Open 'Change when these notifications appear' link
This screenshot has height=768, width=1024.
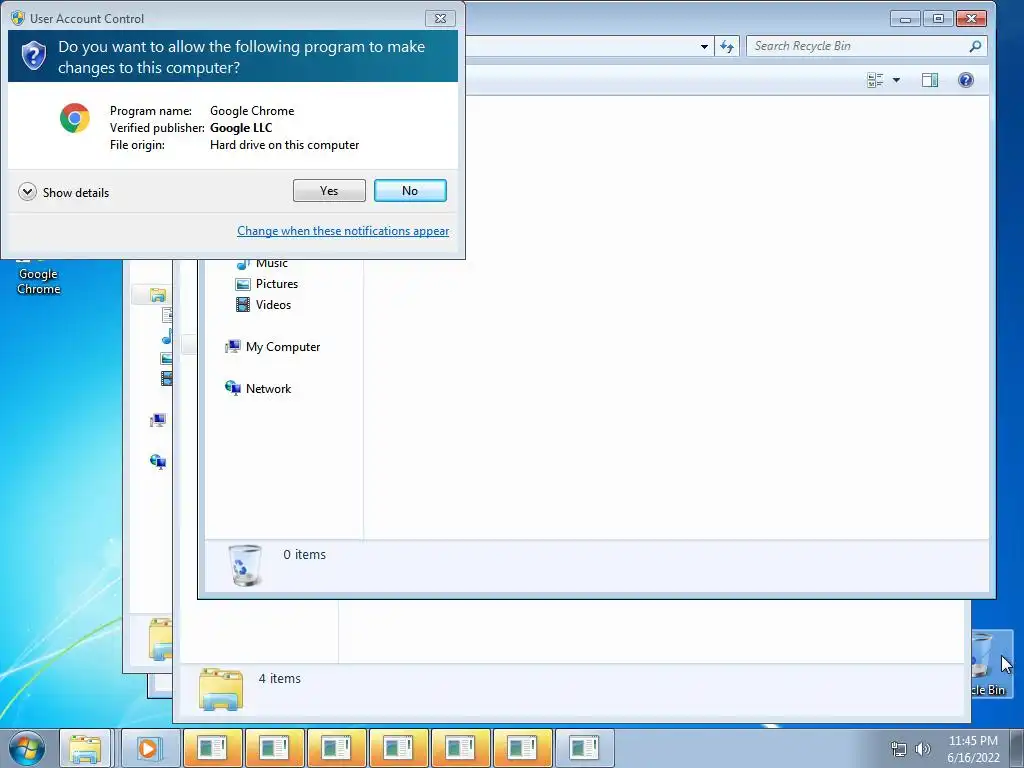[x=343, y=231]
